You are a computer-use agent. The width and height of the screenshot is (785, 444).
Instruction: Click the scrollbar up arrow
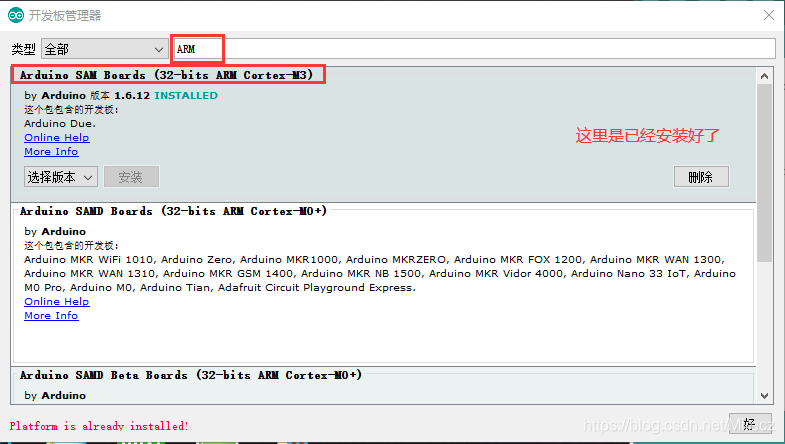point(764,76)
